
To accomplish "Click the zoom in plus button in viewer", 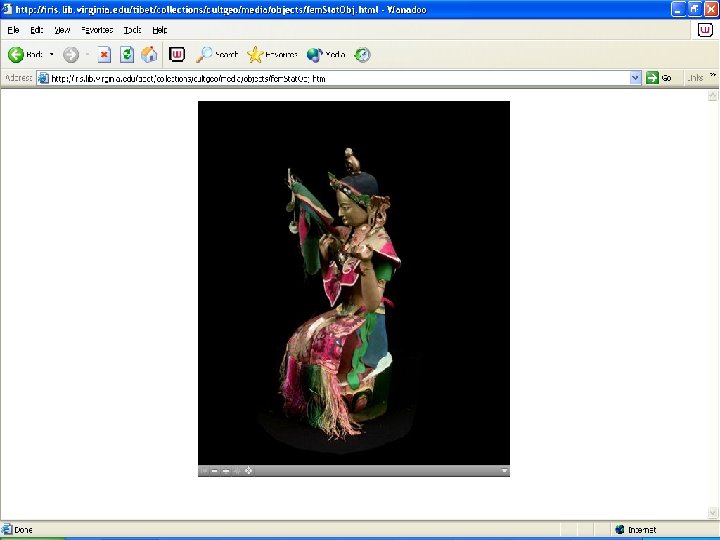I will (226, 471).
